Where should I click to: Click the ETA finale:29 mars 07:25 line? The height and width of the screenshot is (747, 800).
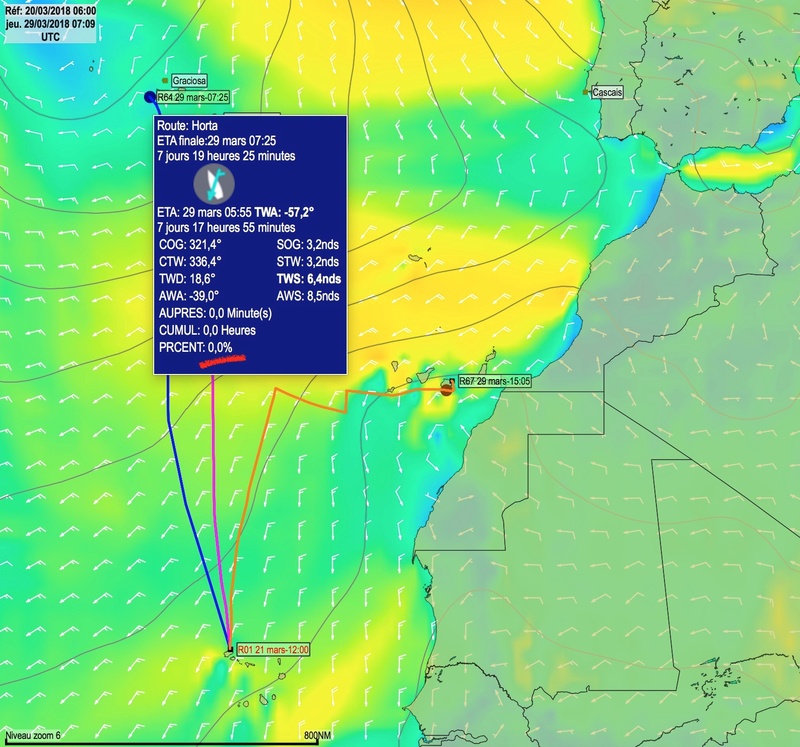click(x=217, y=141)
